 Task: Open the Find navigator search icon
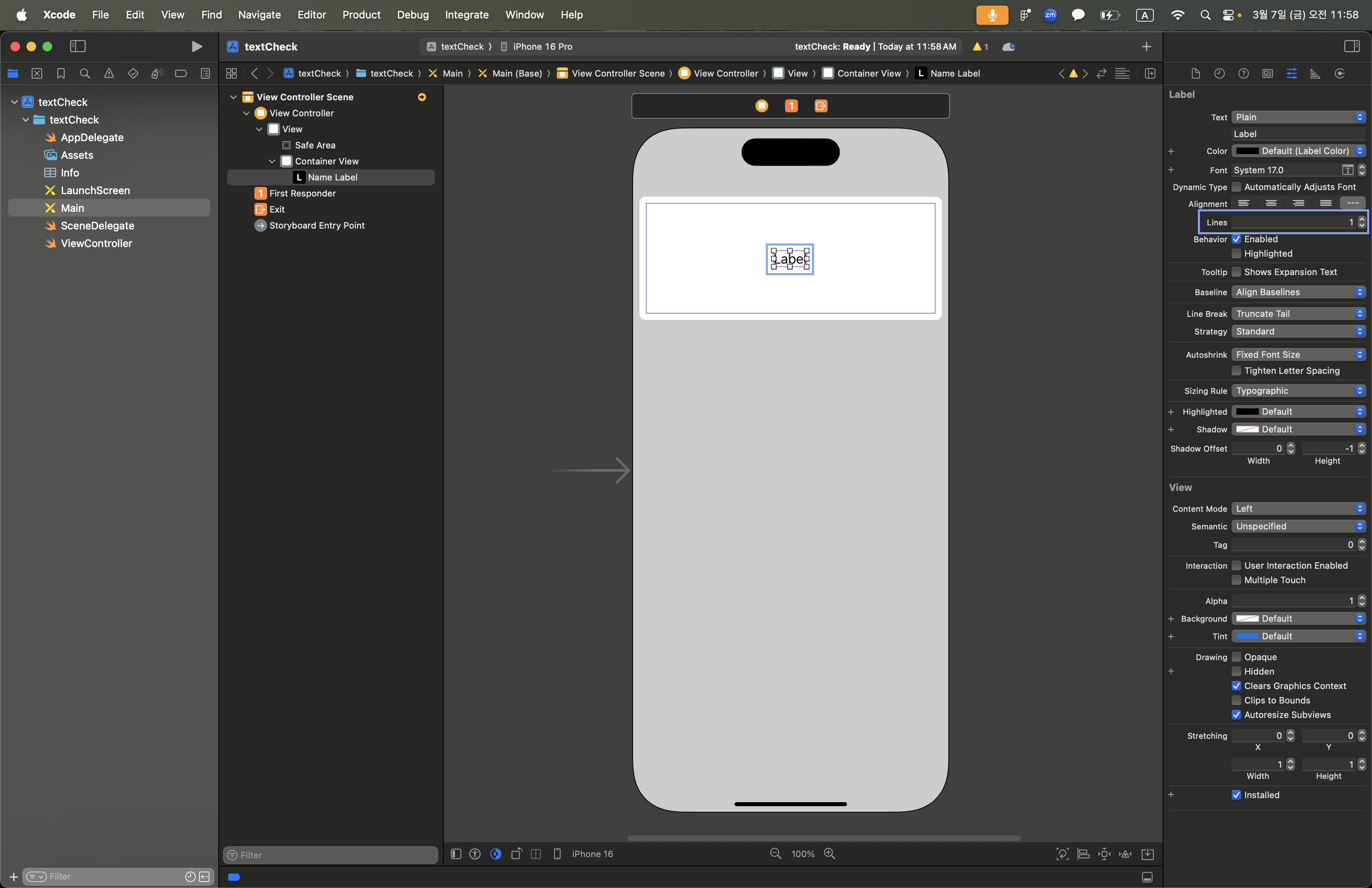pyautogui.click(x=85, y=73)
